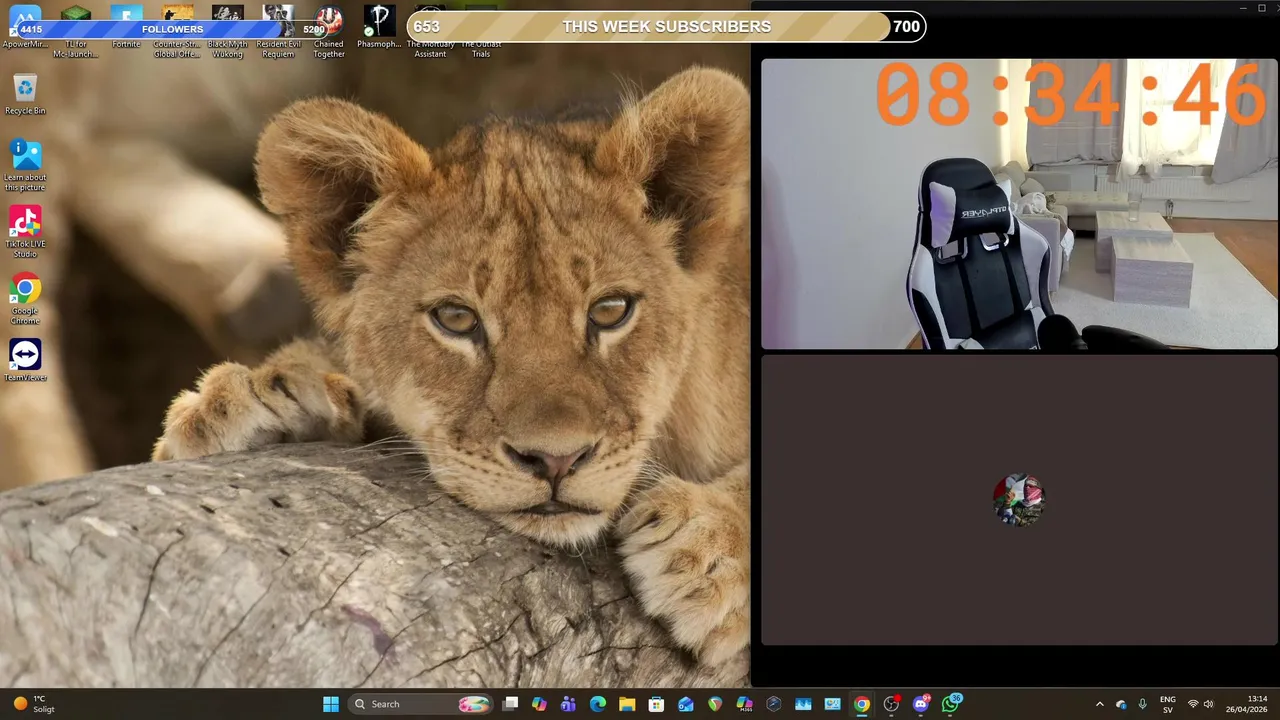1280x720 pixels.
Task: Click the taskbar Search box
Action: [x=421, y=704]
